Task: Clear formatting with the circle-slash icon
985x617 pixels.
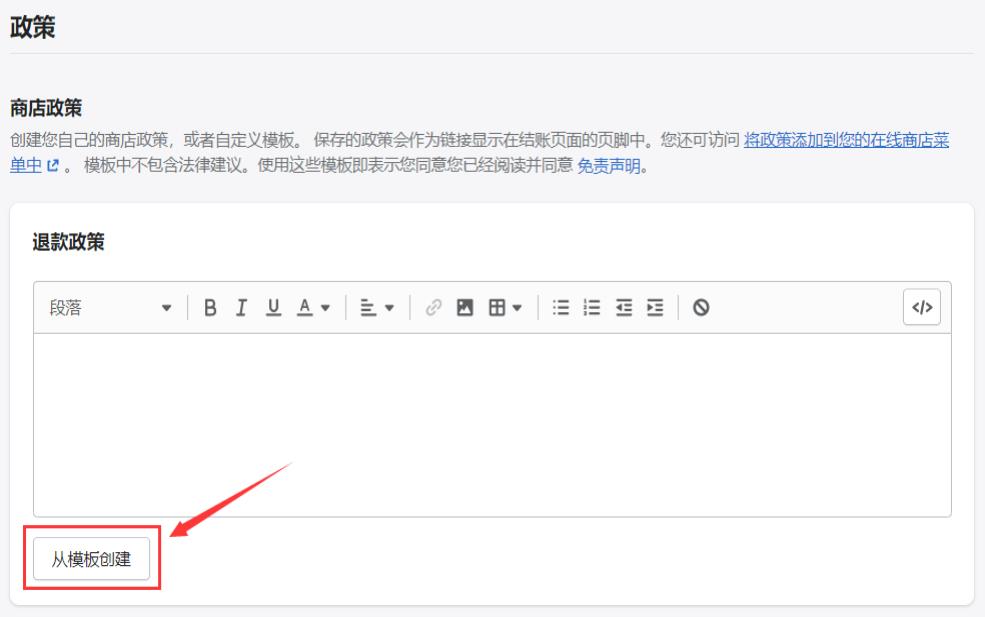Action: (x=701, y=308)
